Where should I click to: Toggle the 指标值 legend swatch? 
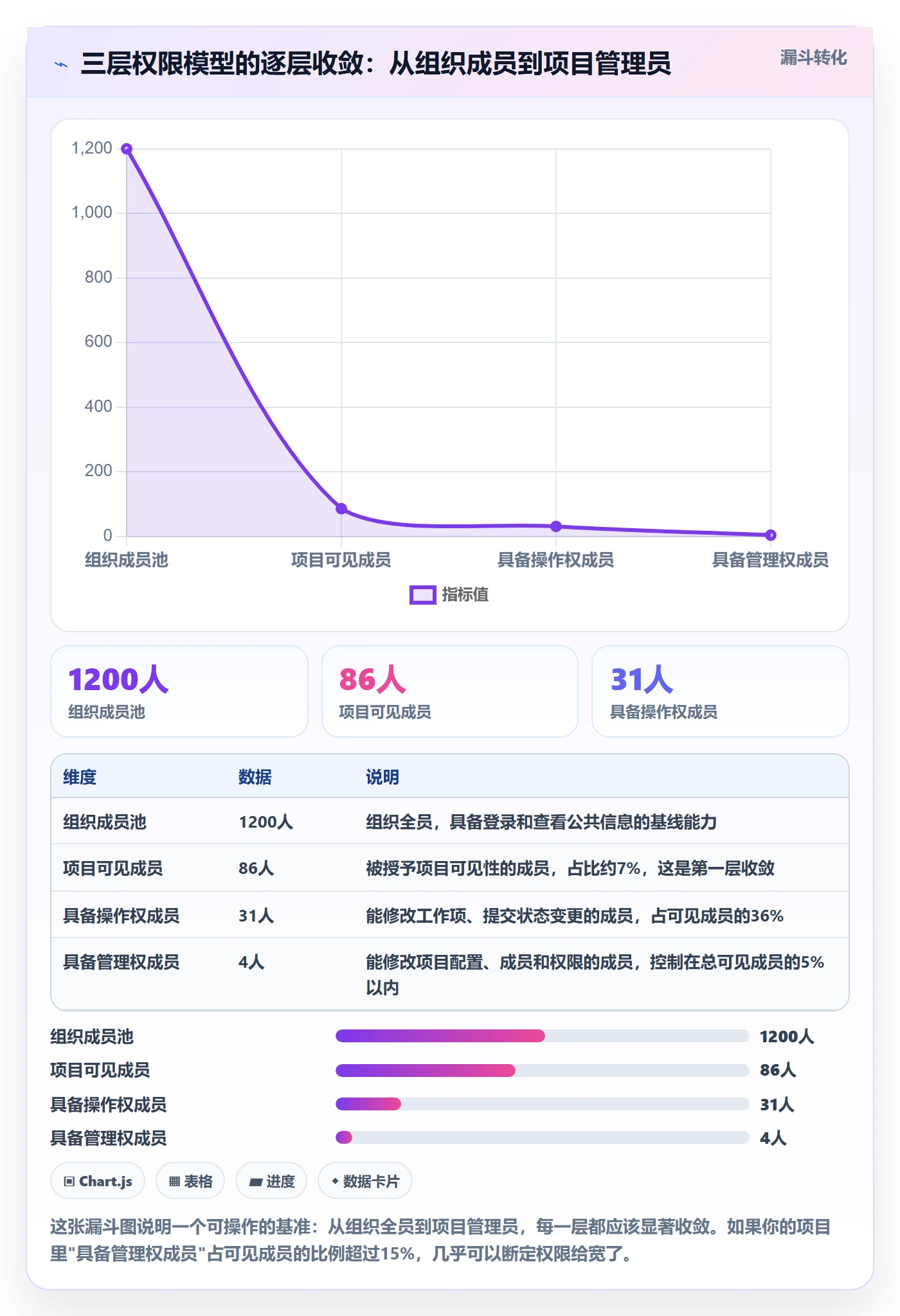click(x=423, y=595)
